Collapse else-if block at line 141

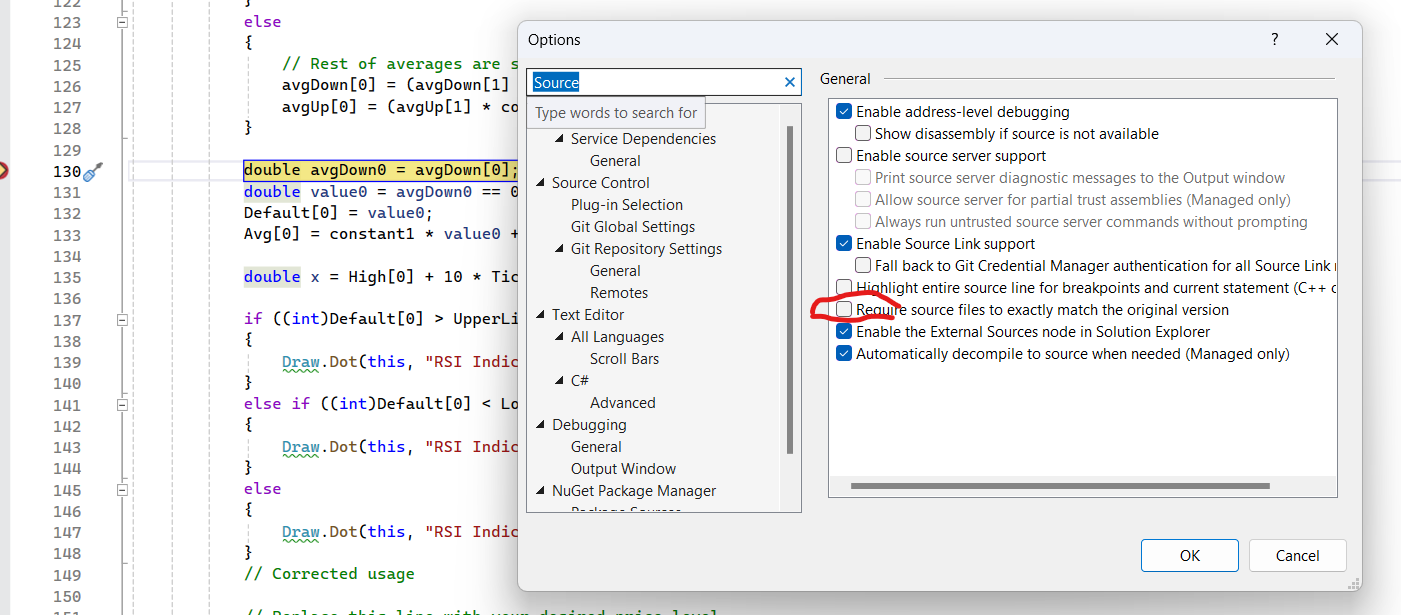pyautogui.click(x=122, y=405)
